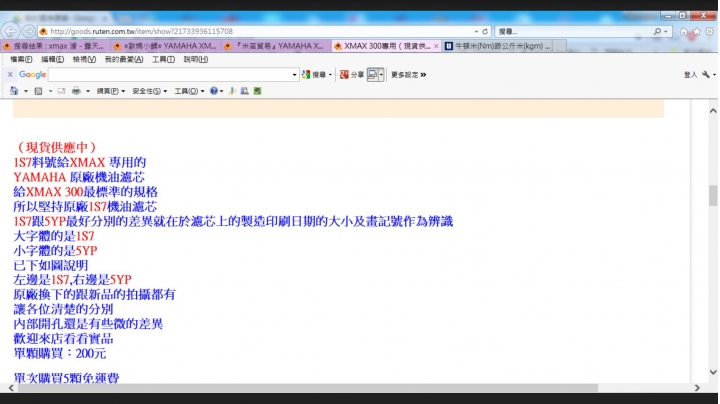Click the music note add-on icon
This screenshot has height=404, width=720.
click(232, 91)
